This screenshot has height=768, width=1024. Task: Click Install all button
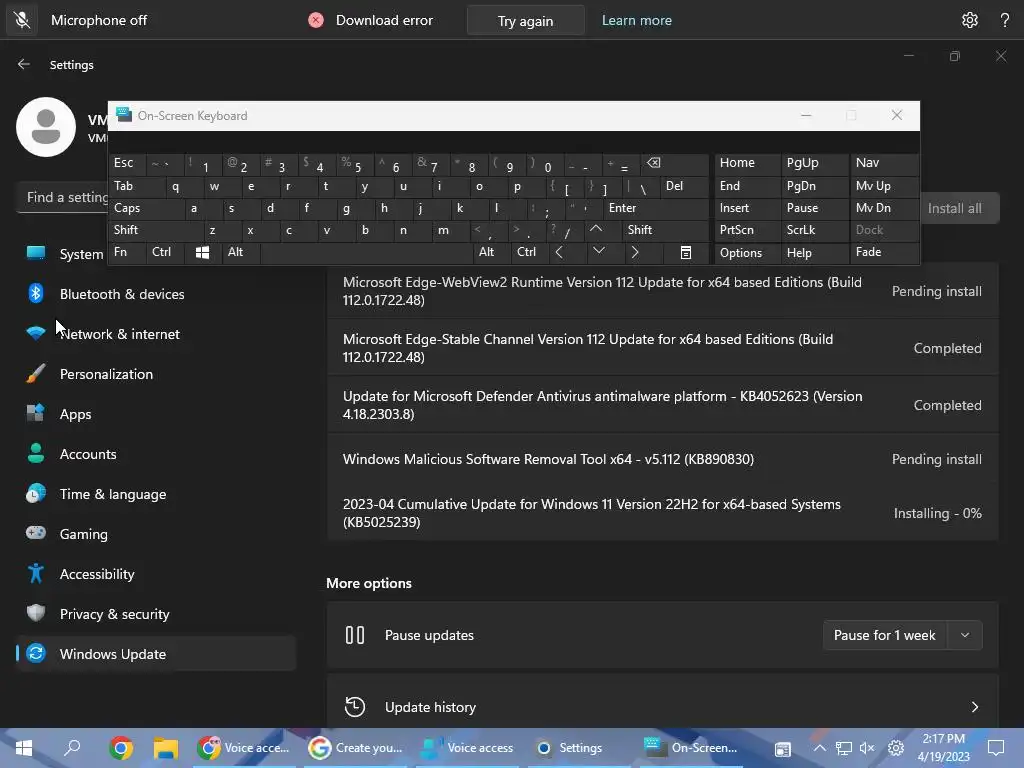coord(959,208)
